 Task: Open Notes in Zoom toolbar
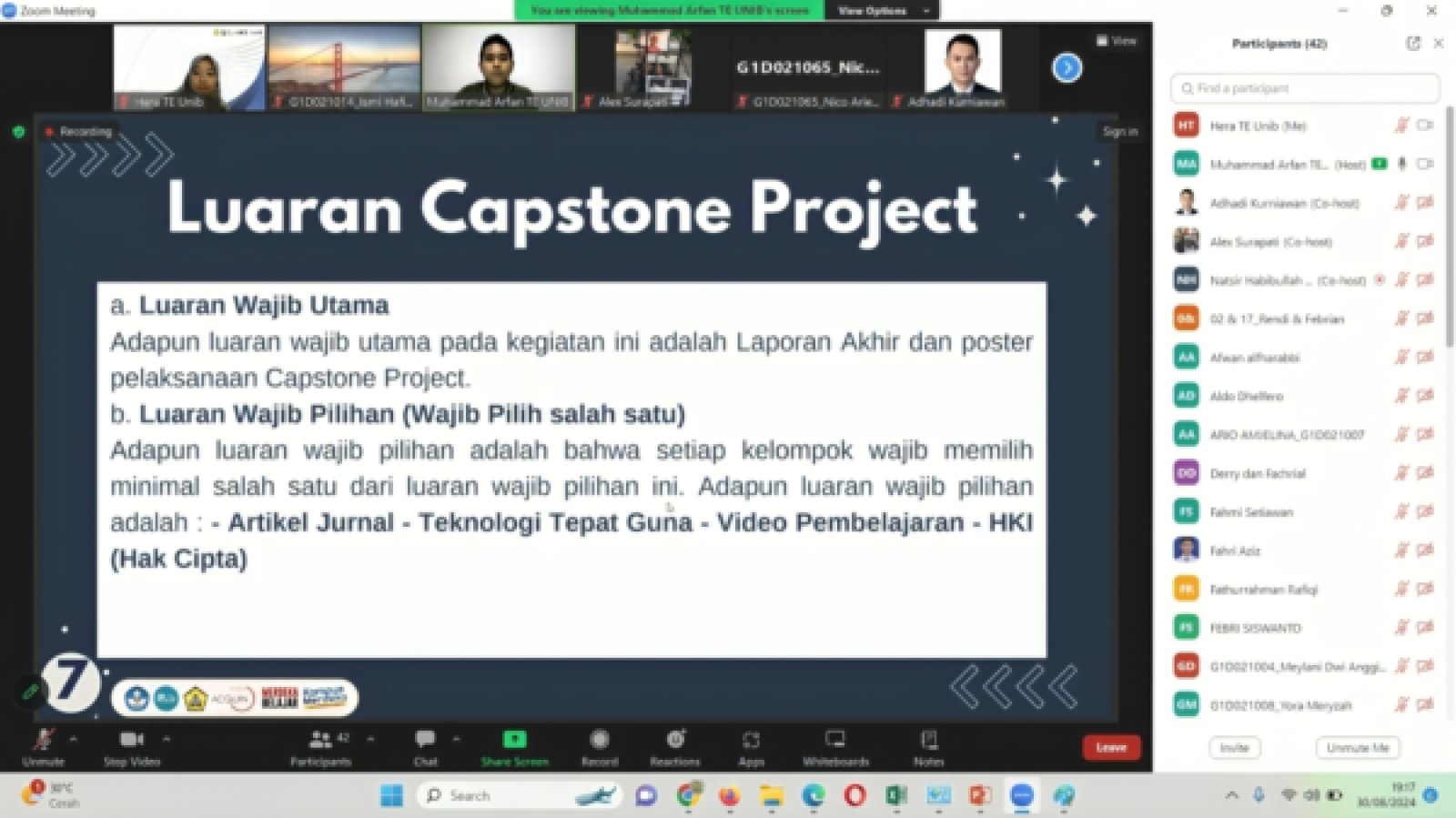point(928,747)
